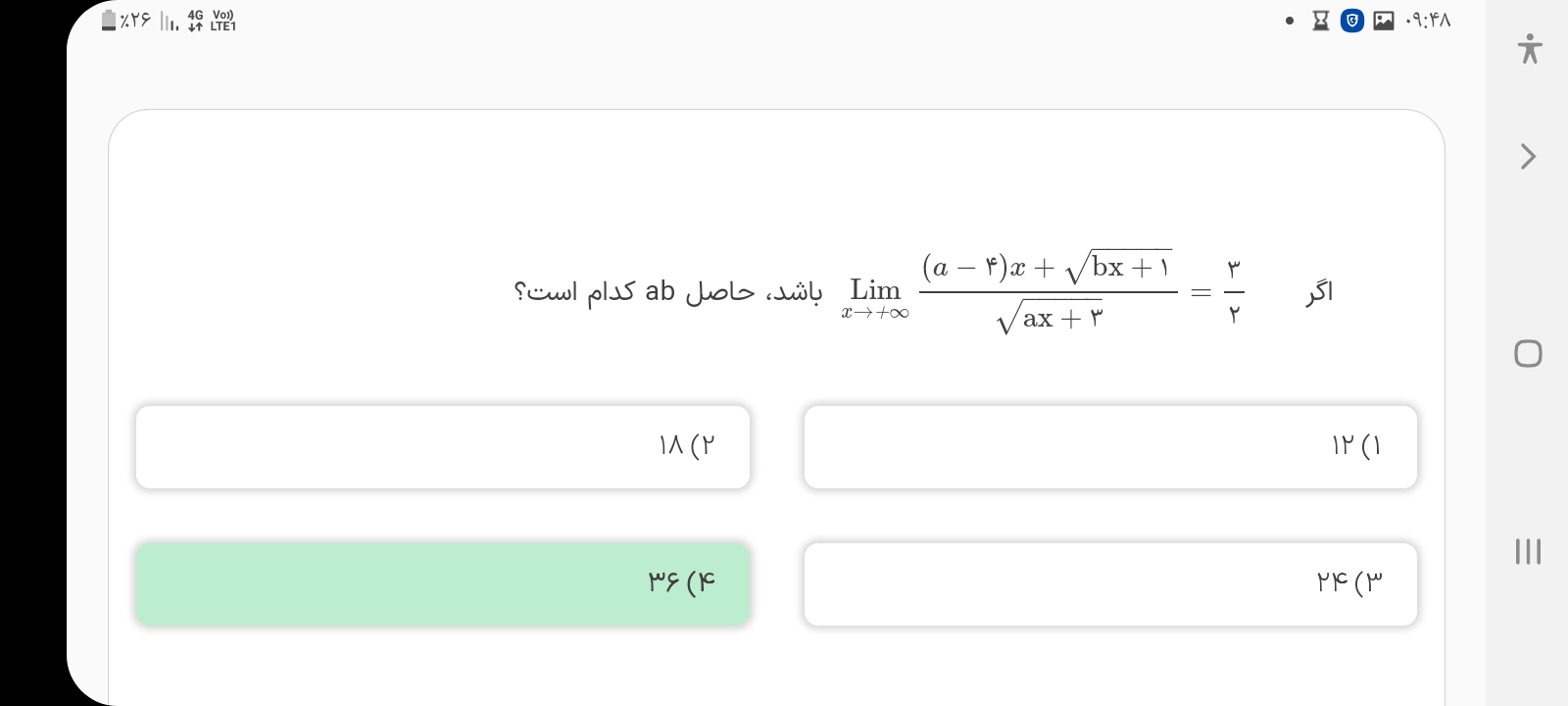1568x706 pixels.
Task: Tap the limit fraction formula
Action: click(1048, 291)
